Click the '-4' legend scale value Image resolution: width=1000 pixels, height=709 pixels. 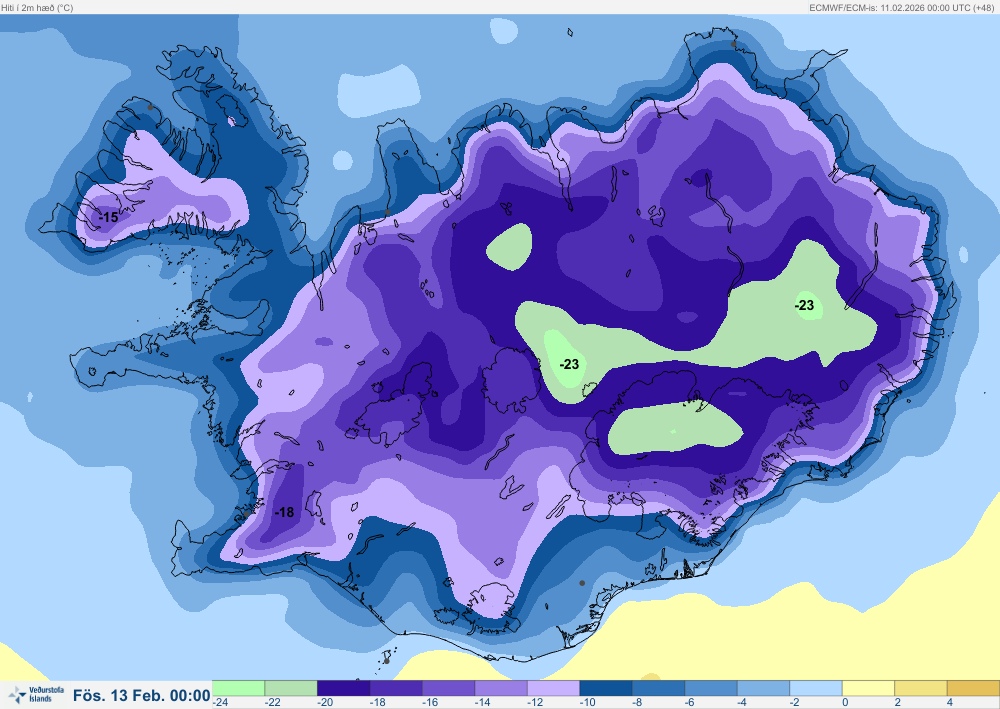coord(742,703)
